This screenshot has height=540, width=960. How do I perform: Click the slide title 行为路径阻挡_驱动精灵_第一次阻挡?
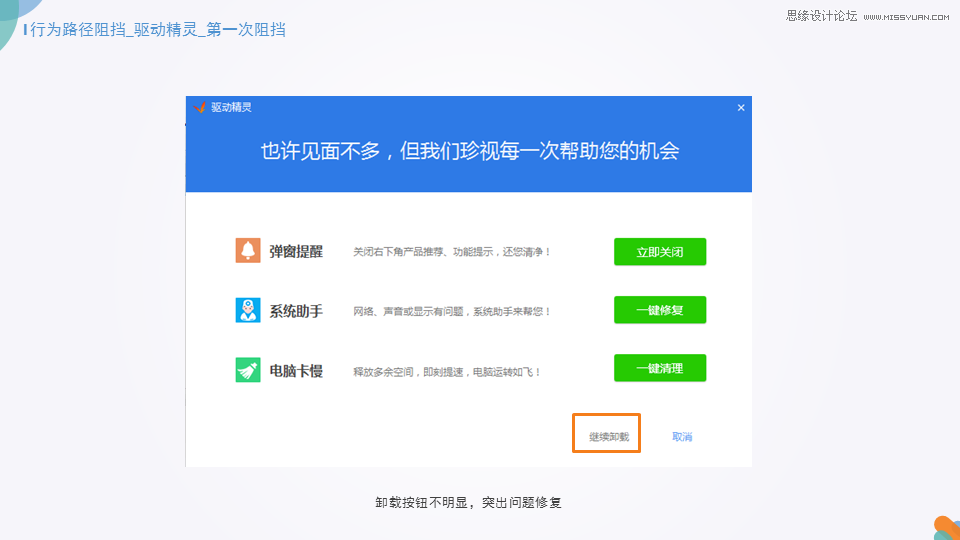click(x=157, y=29)
